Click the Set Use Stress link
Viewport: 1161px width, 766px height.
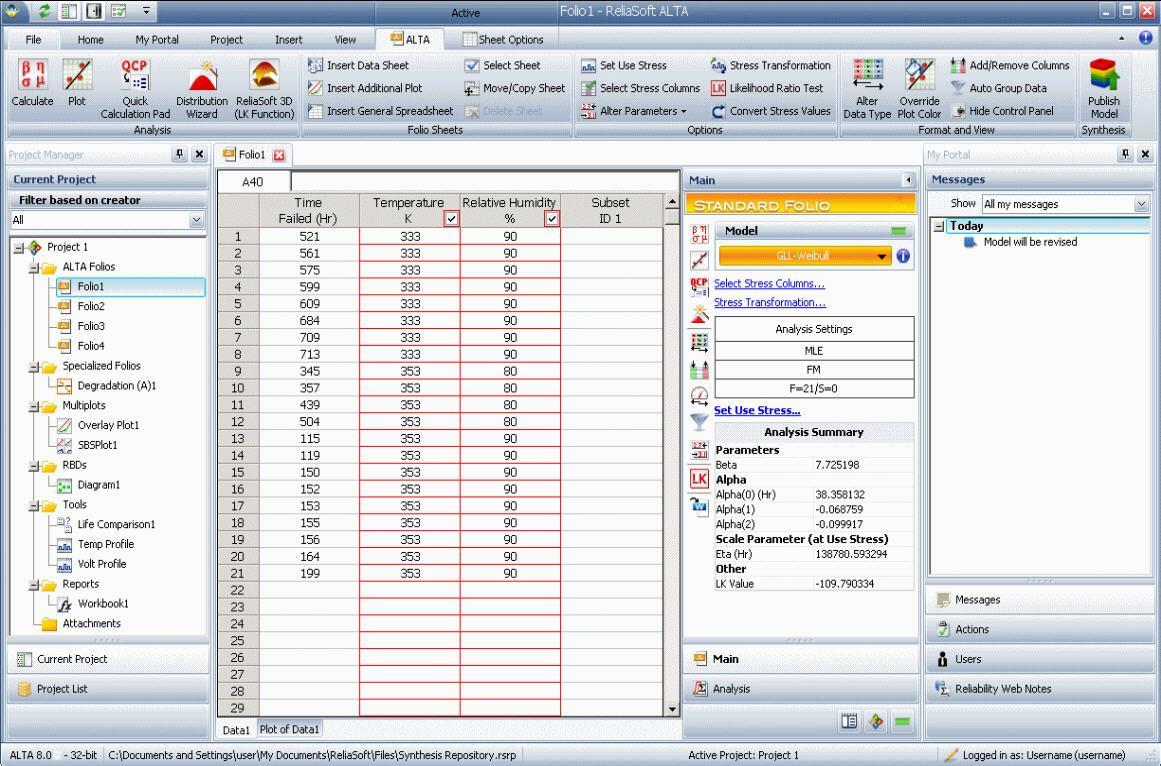(x=757, y=410)
